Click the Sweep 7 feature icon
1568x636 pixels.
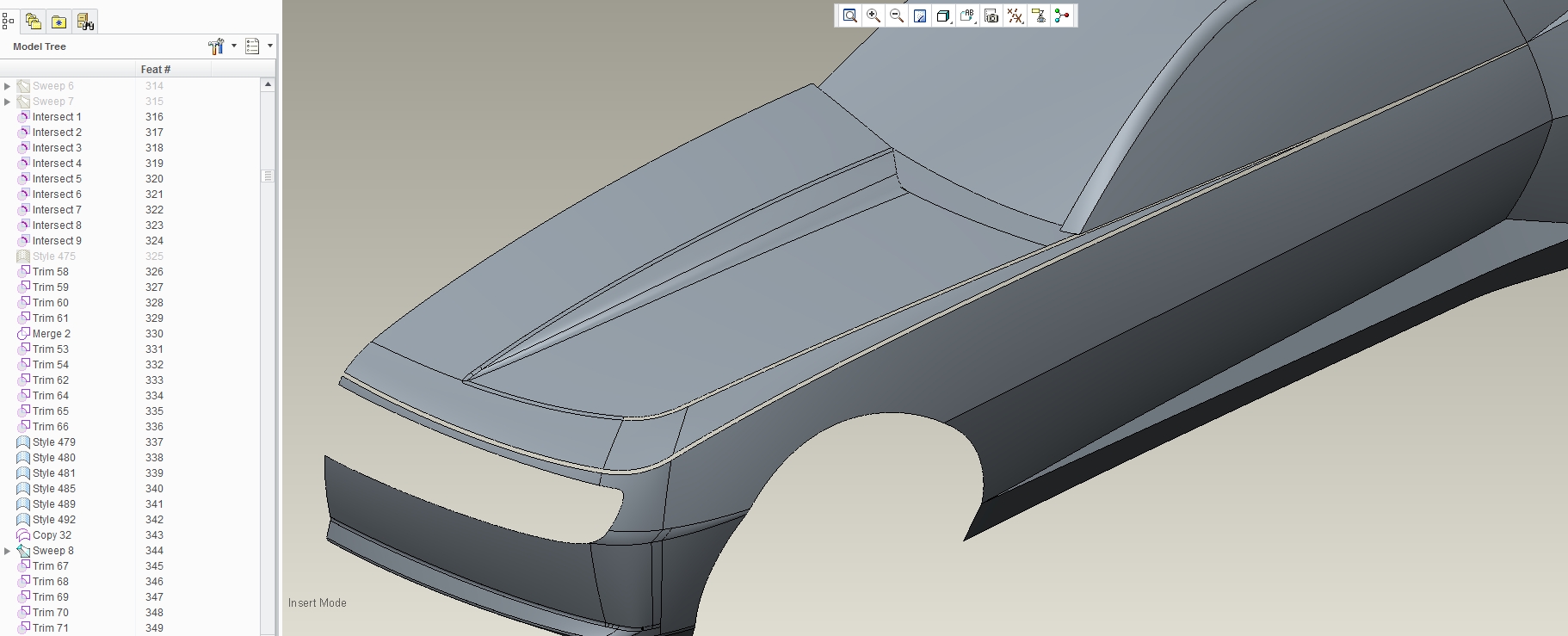23,102
